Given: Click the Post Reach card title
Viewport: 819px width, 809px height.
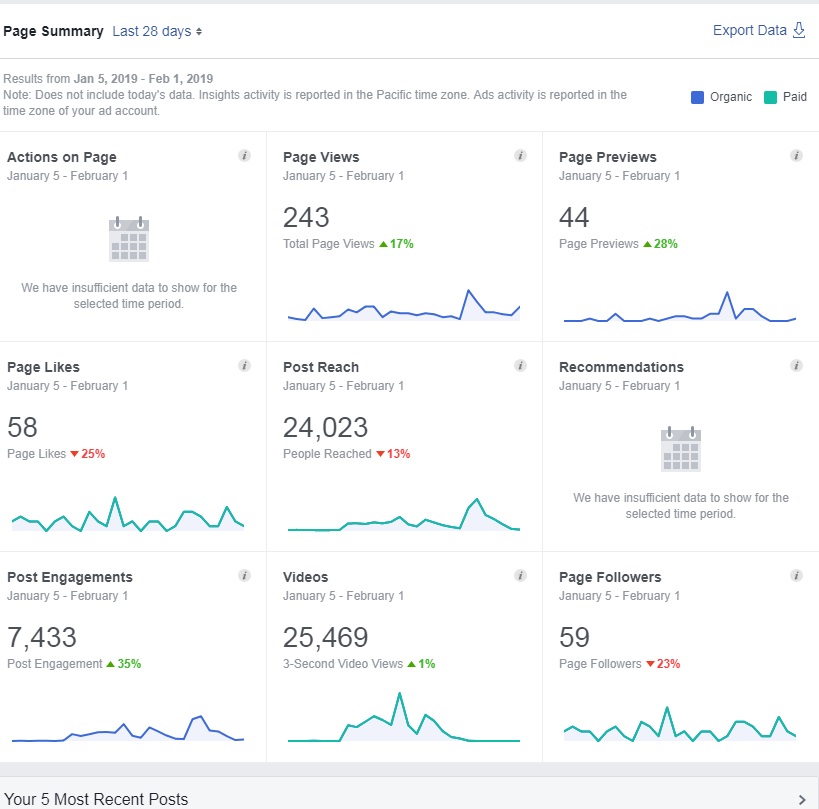Looking at the screenshot, I should 321,367.
